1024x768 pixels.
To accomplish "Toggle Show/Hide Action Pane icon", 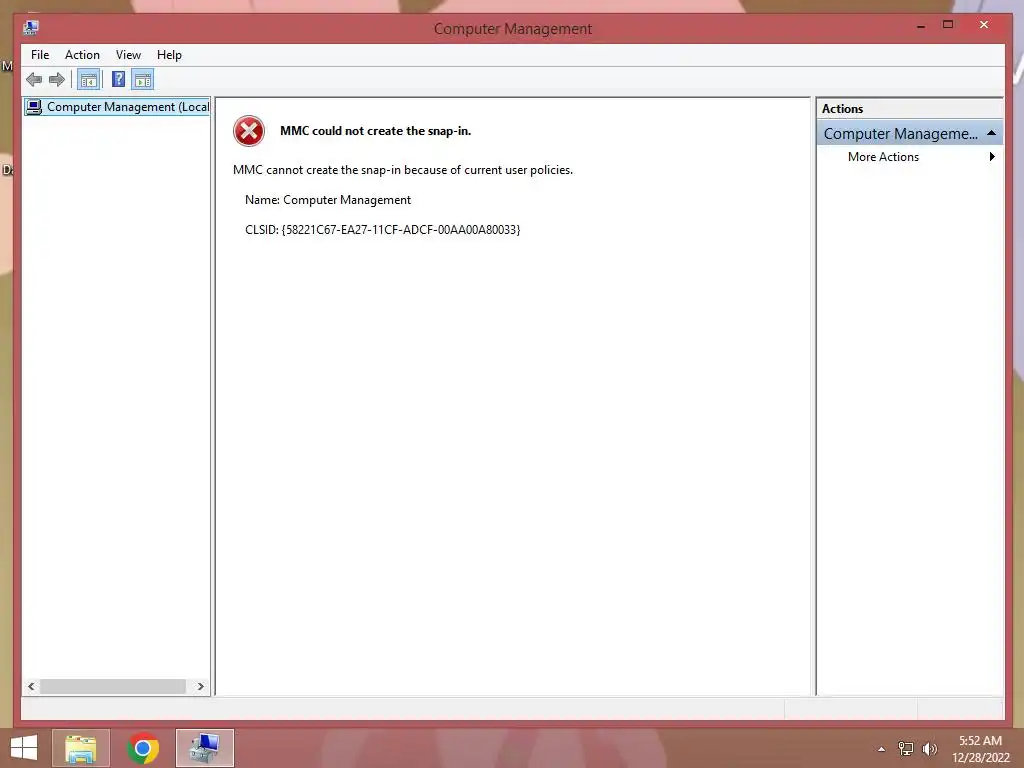I will [x=142, y=80].
